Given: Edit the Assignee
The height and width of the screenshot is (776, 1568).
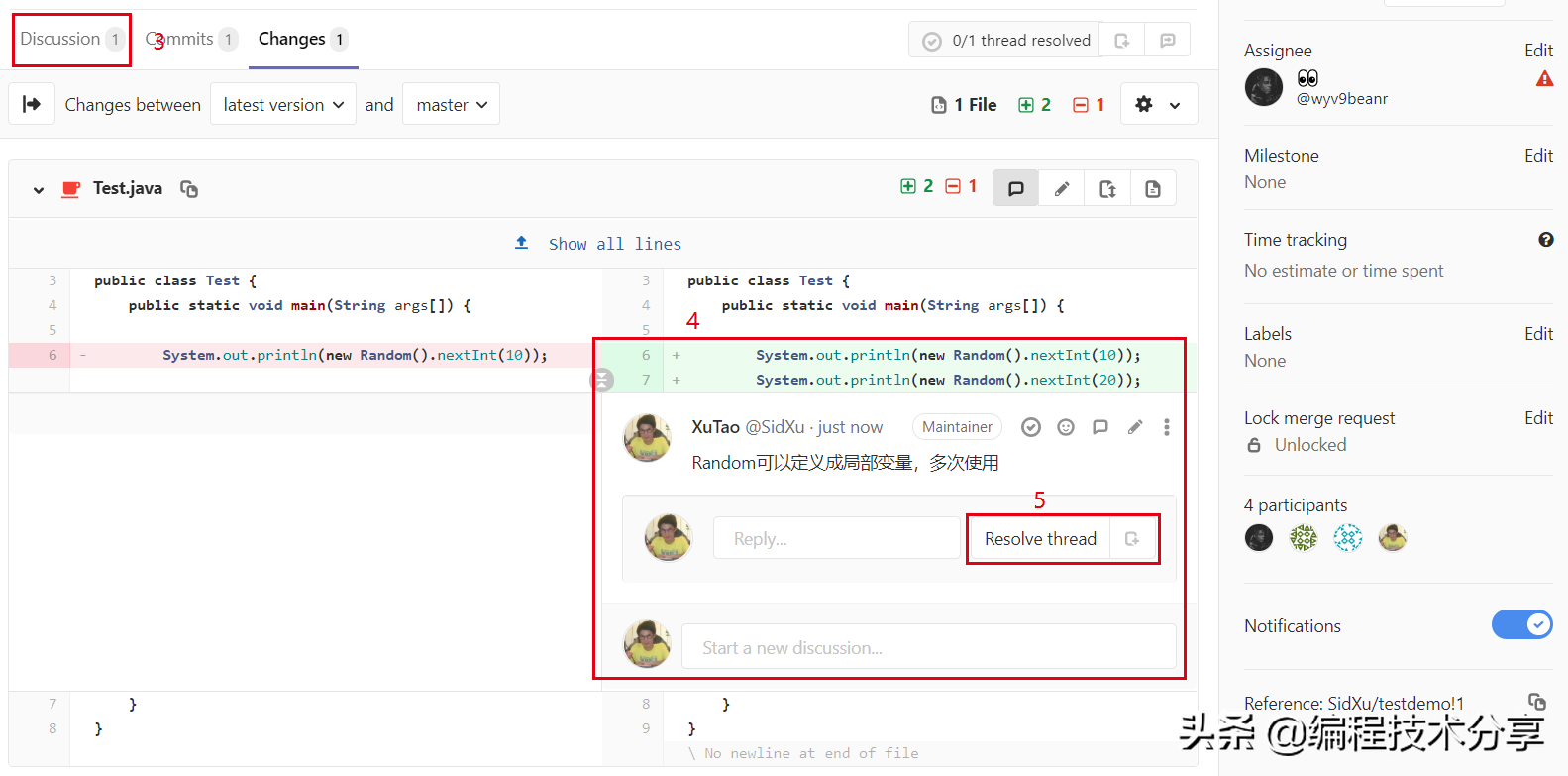Looking at the screenshot, I should 1538,51.
